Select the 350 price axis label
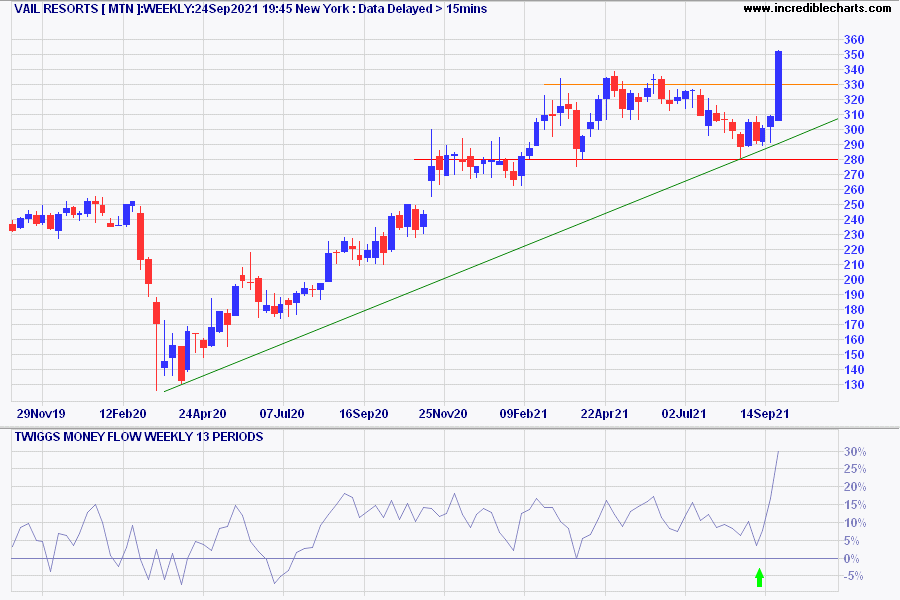 pos(854,55)
